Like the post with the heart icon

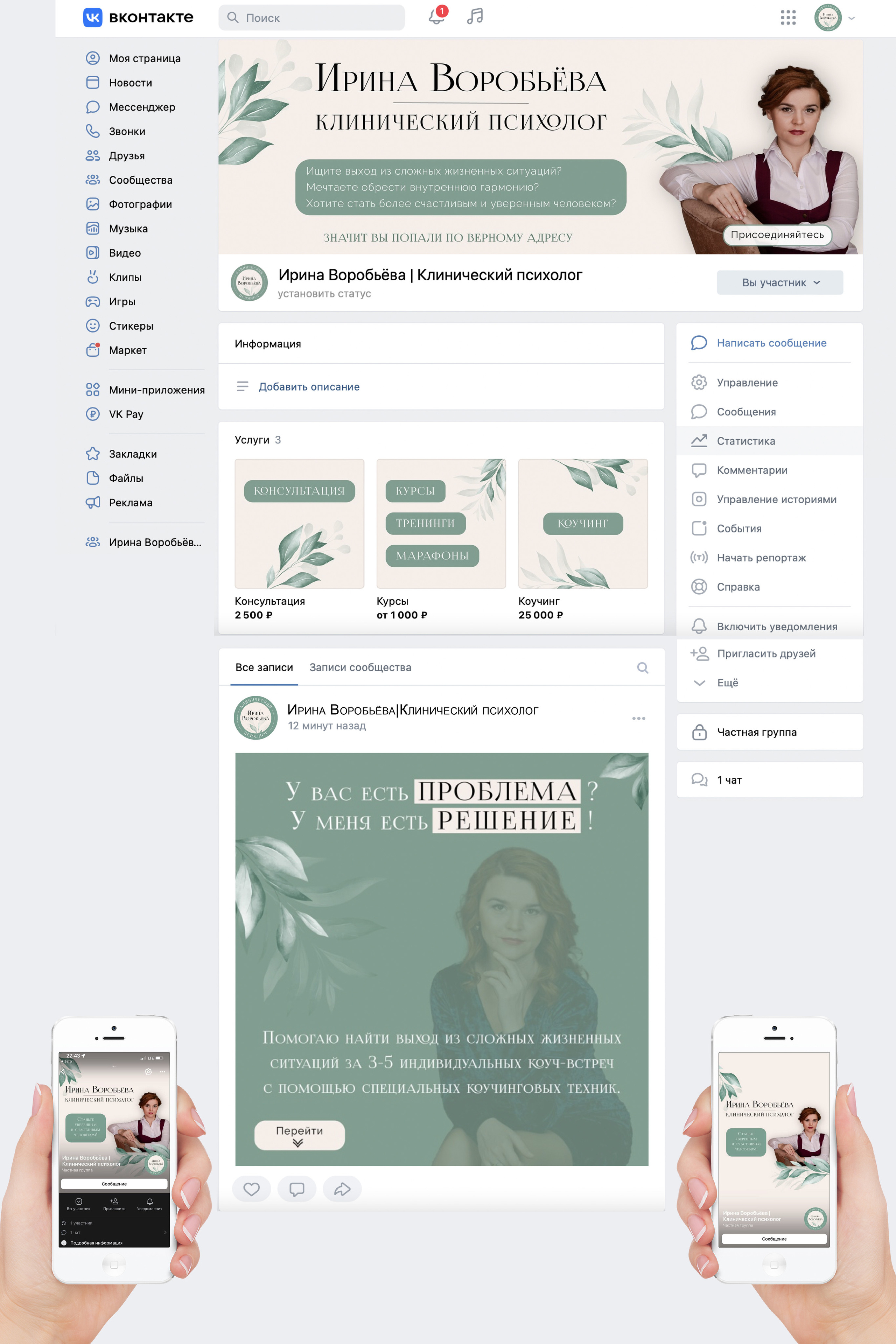click(x=251, y=1189)
